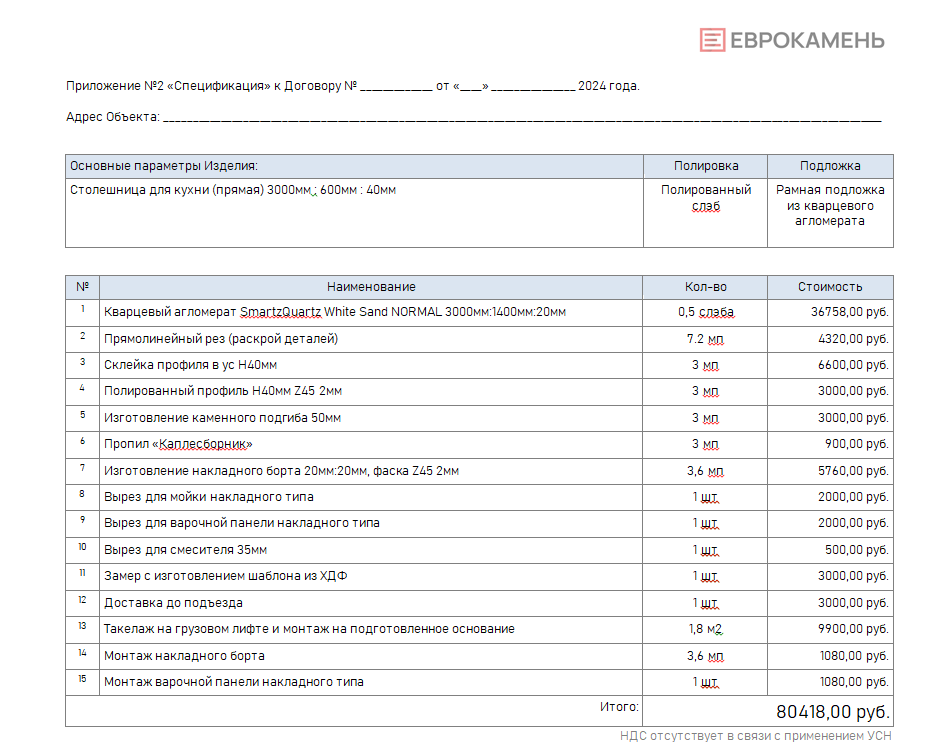Click the Полировка column header
This screenshot has height=742, width=945.
point(705,166)
